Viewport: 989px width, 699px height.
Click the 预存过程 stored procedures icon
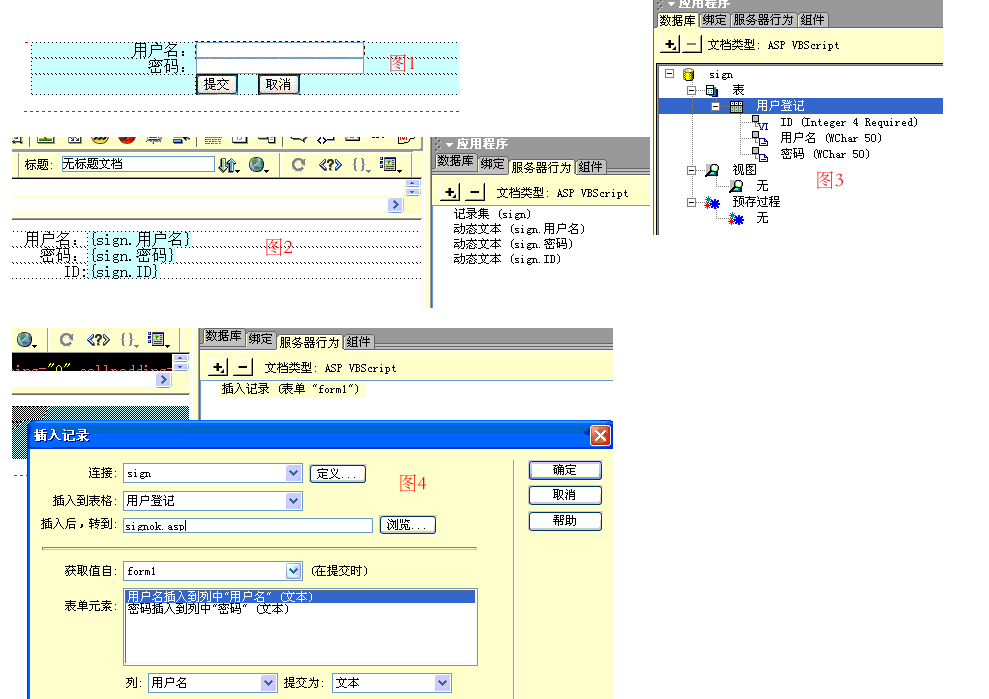(x=712, y=202)
